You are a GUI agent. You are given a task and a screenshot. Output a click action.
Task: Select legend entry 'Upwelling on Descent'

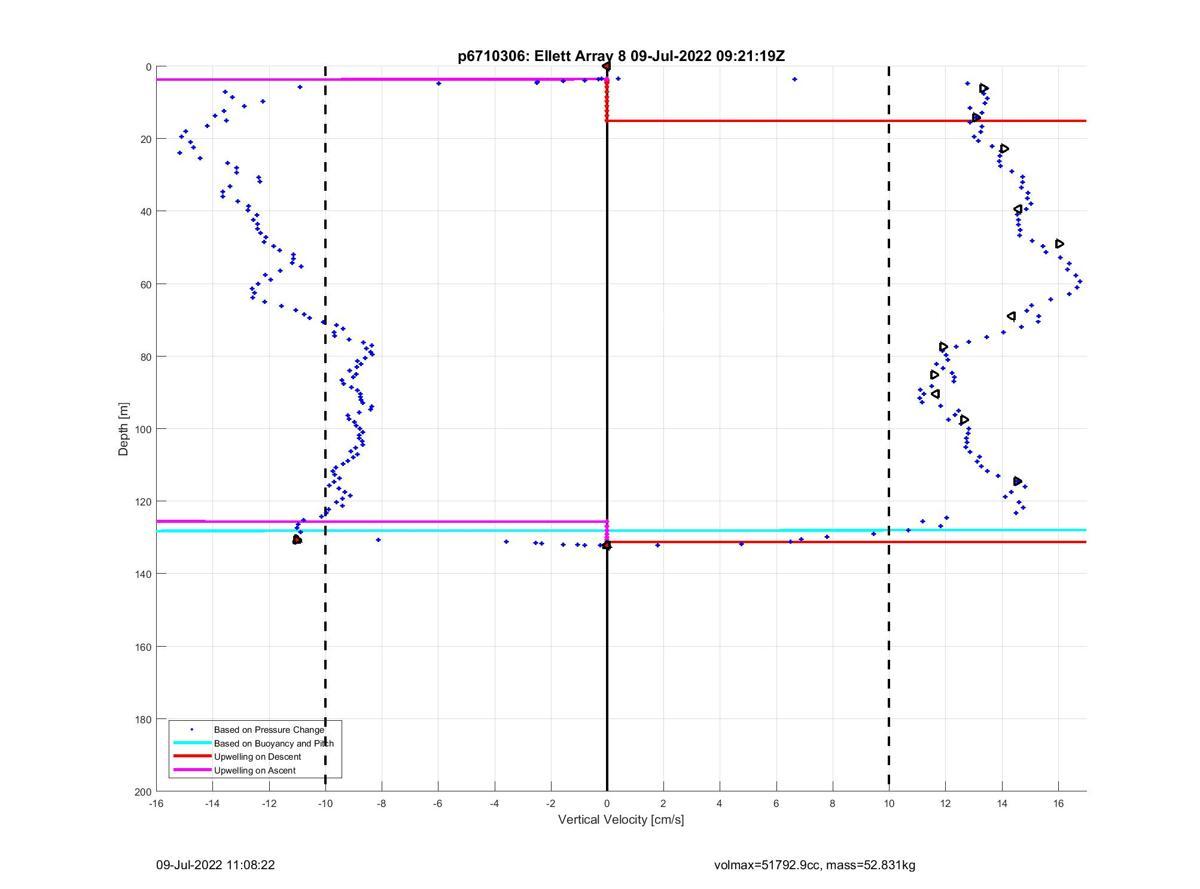pos(257,757)
